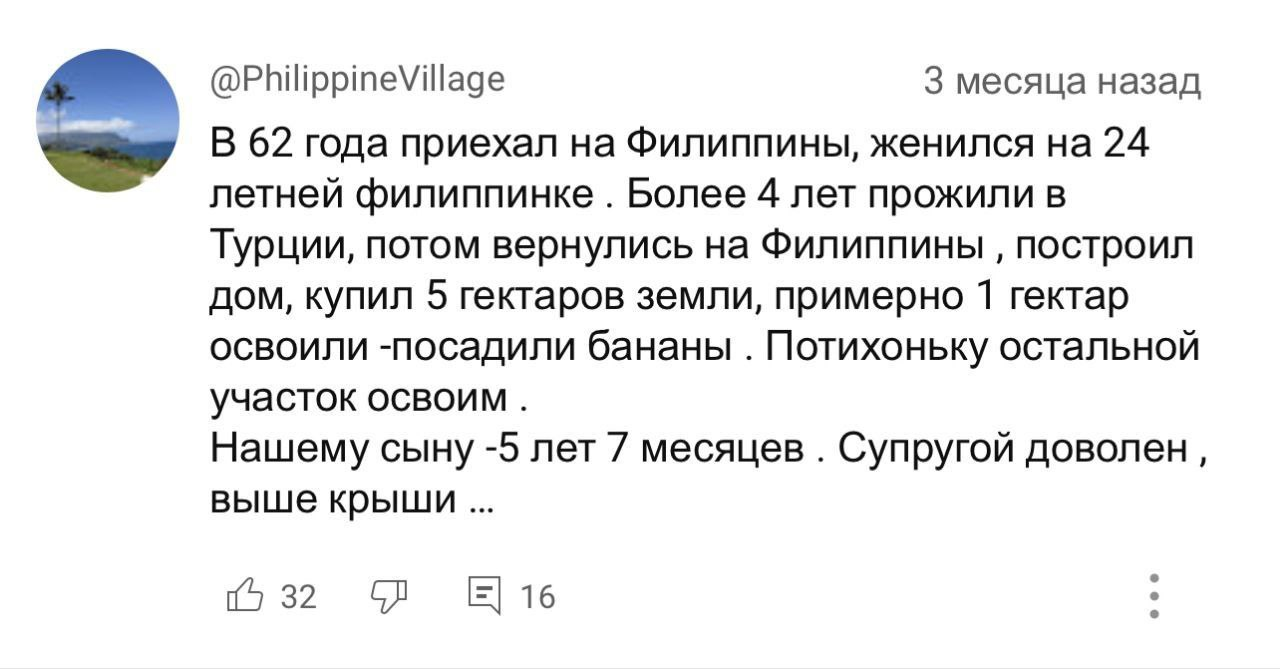
Task: Open the three-dot more options menu
Action: click(1155, 597)
